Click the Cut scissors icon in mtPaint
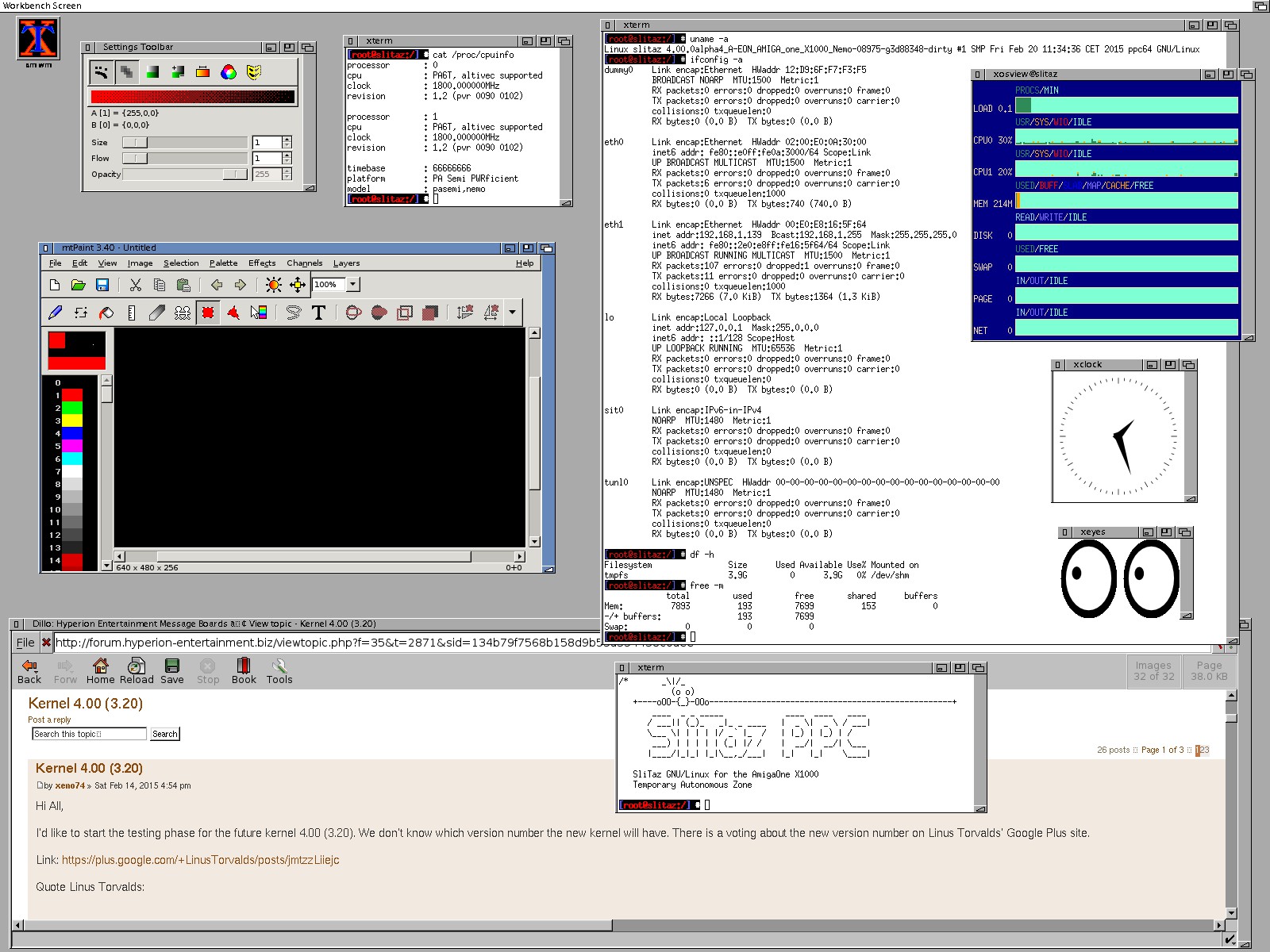The image size is (1270, 952). (136, 285)
